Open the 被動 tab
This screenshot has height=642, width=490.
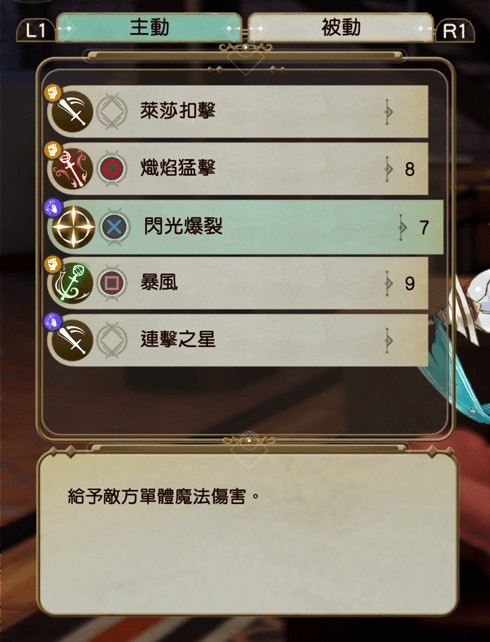pos(341,27)
